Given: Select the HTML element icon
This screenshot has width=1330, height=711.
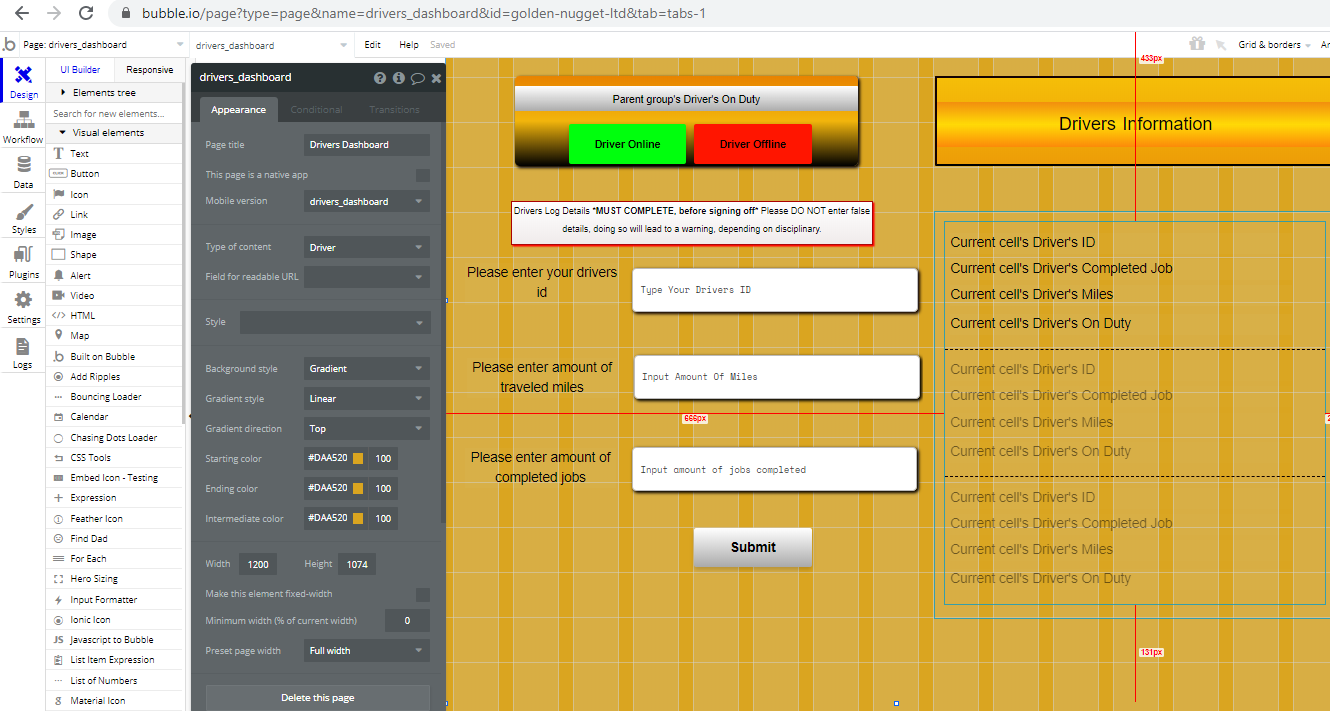Looking at the screenshot, I should (x=58, y=315).
